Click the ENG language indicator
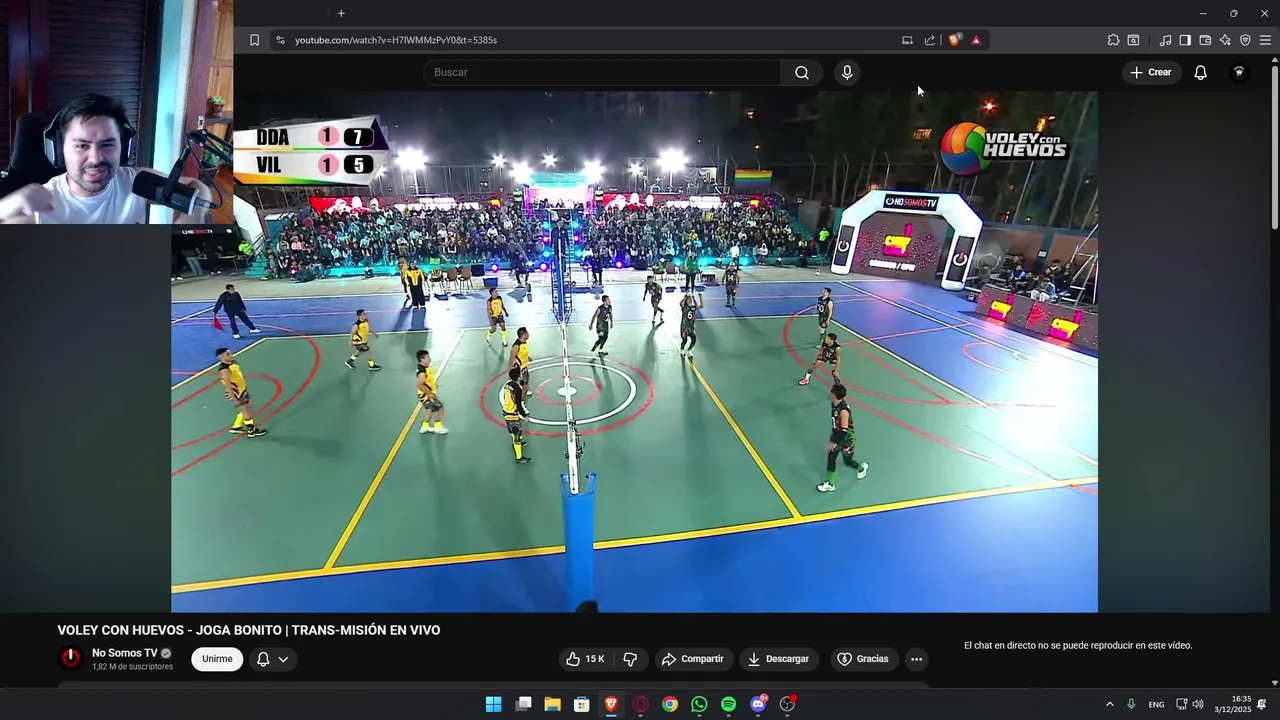Image resolution: width=1280 pixels, height=720 pixels. [x=1156, y=704]
